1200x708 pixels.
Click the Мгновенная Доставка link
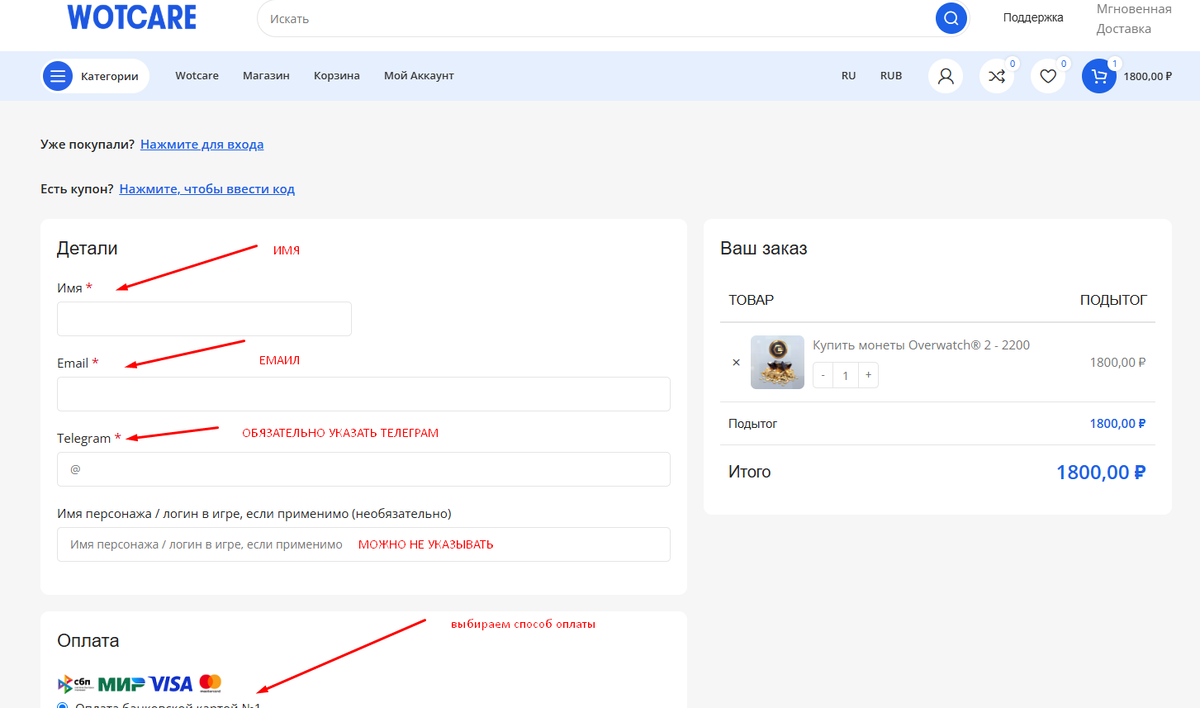tap(1134, 19)
